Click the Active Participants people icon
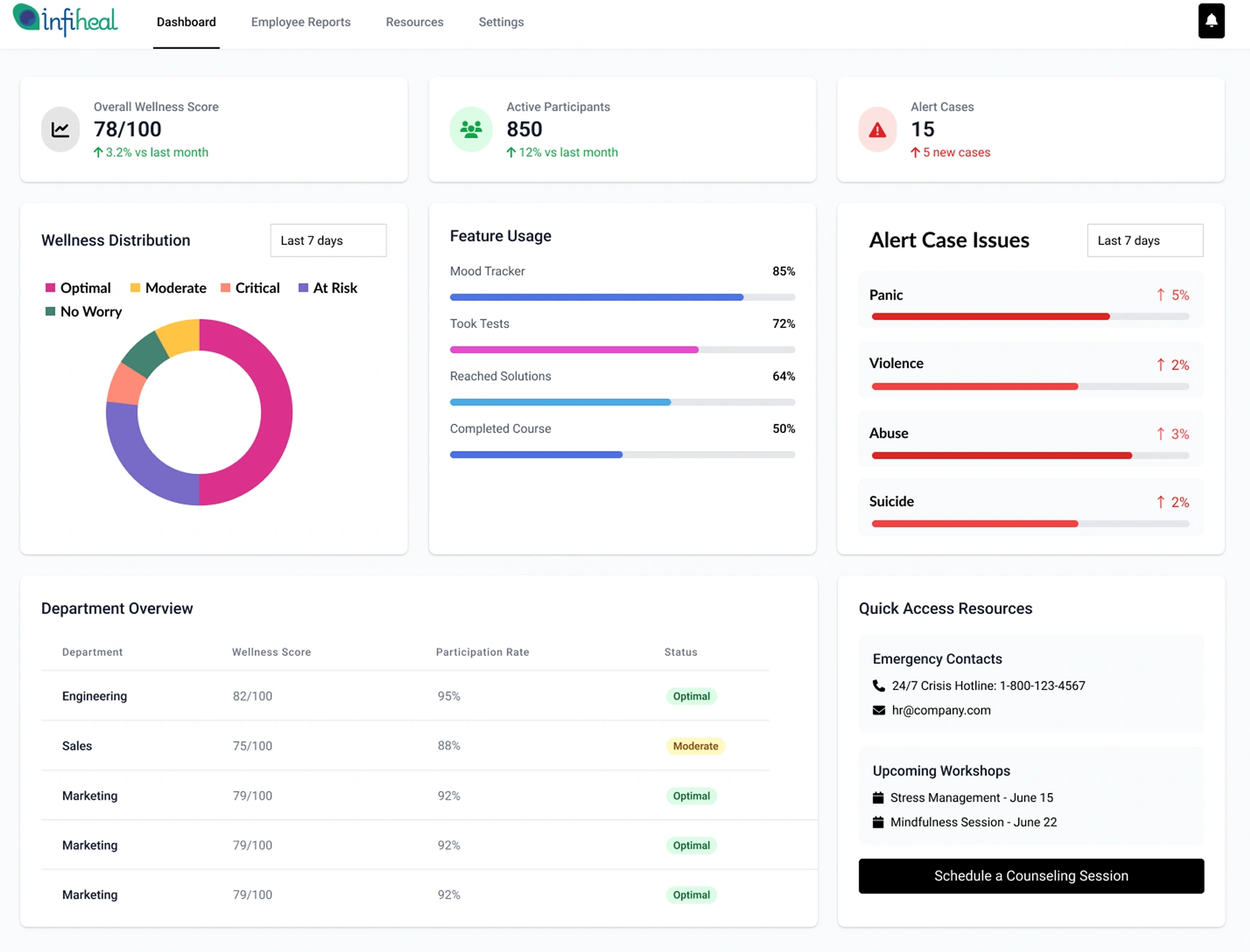 coord(470,129)
